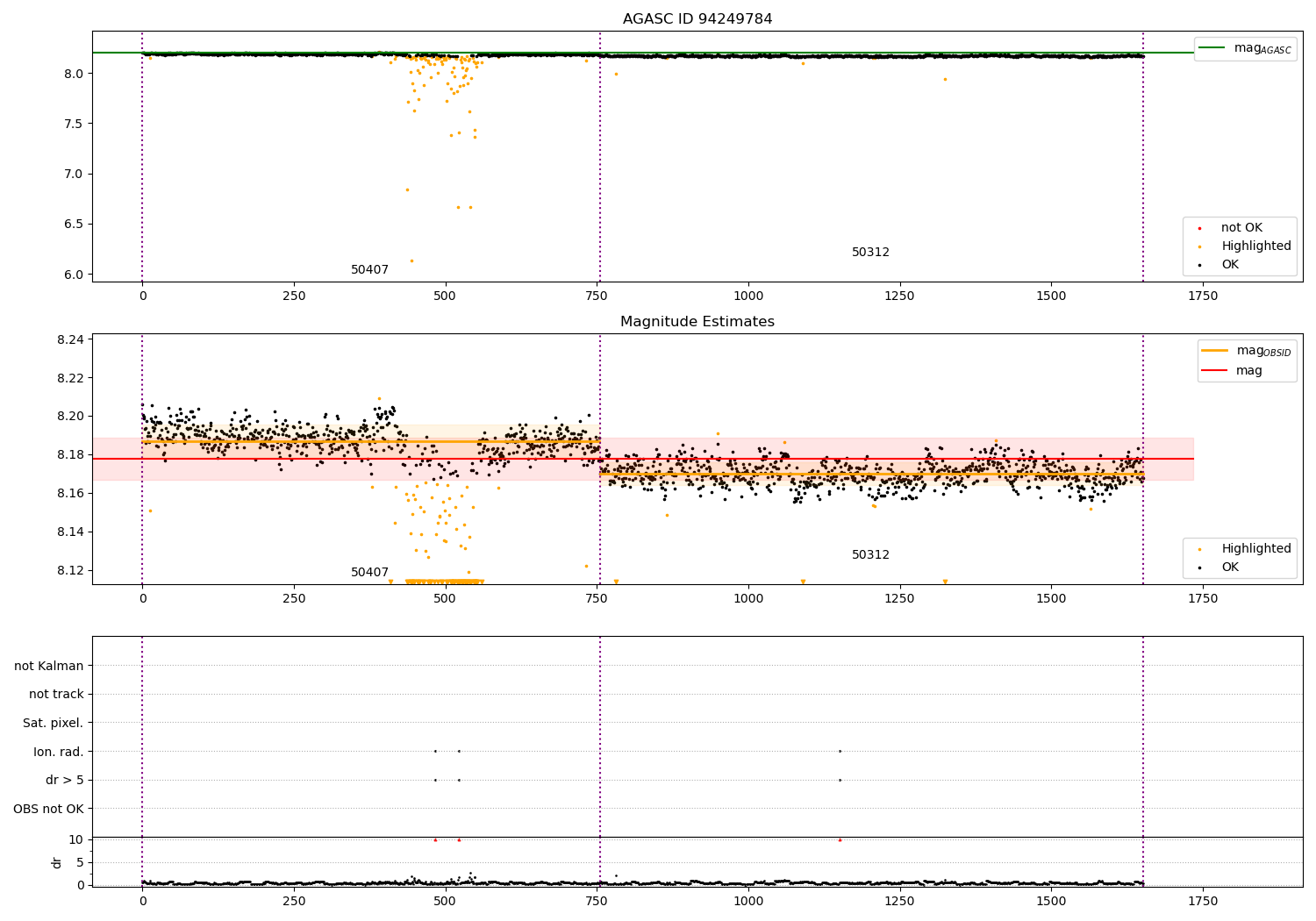Click the lowest orange outlier near magnitude 6.1
Image resolution: width=1316 pixels, height=921 pixels.
click(411, 261)
